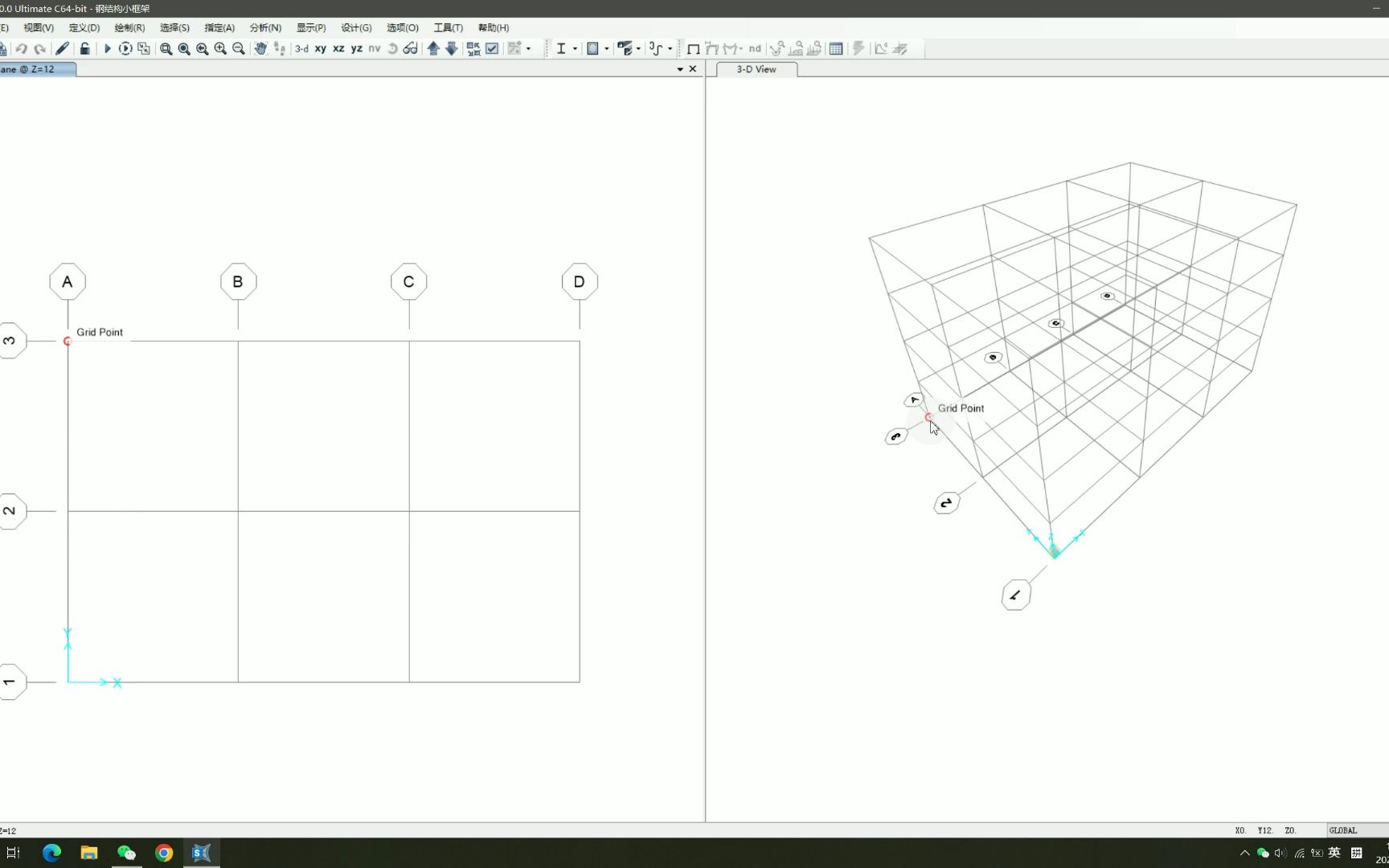Open the 选项(O) menu
Image resolution: width=1389 pixels, height=868 pixels.
coord(403,27)
